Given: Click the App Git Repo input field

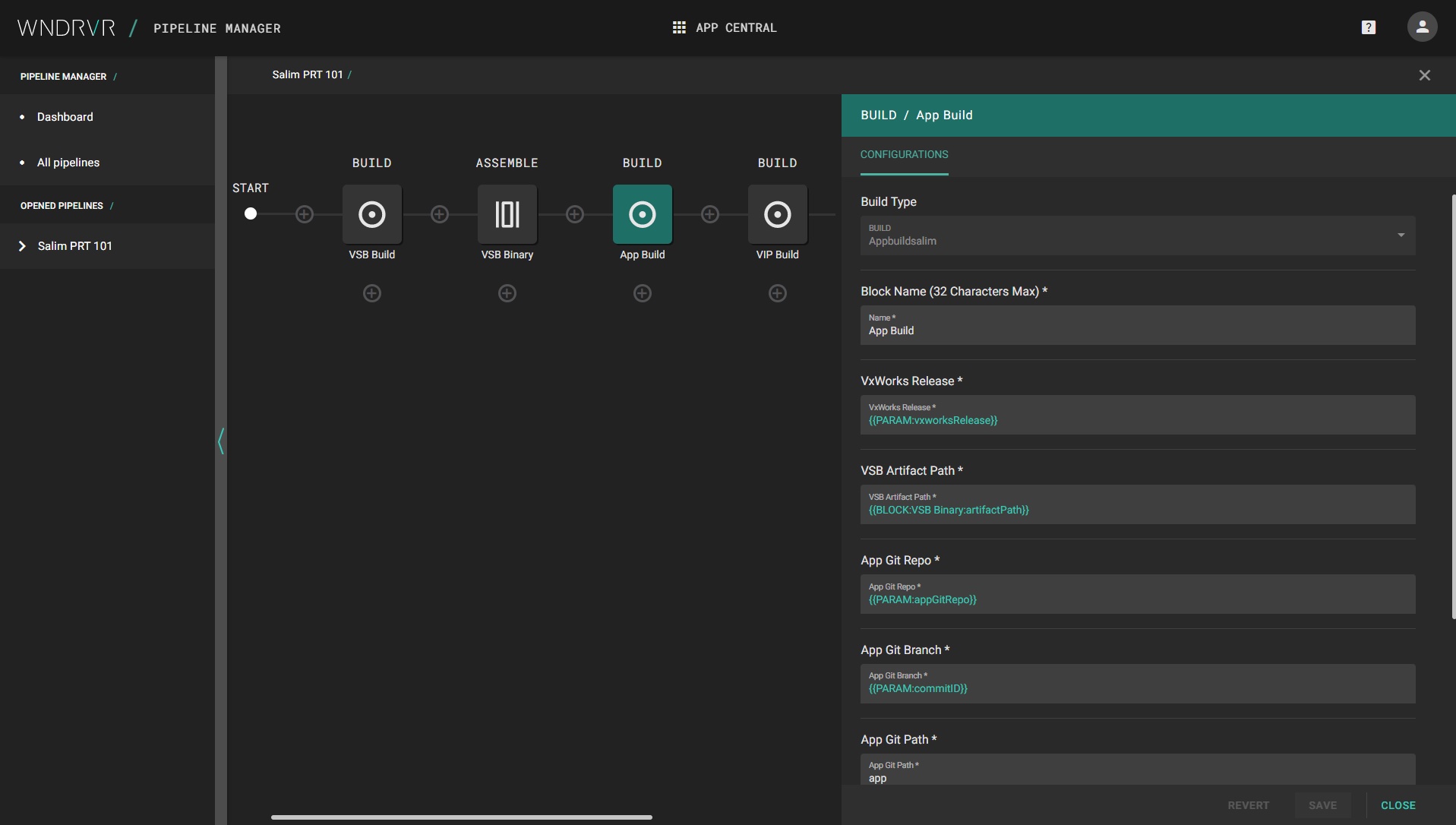Looking at the screenshot, I should click(x=1138, y=594).
